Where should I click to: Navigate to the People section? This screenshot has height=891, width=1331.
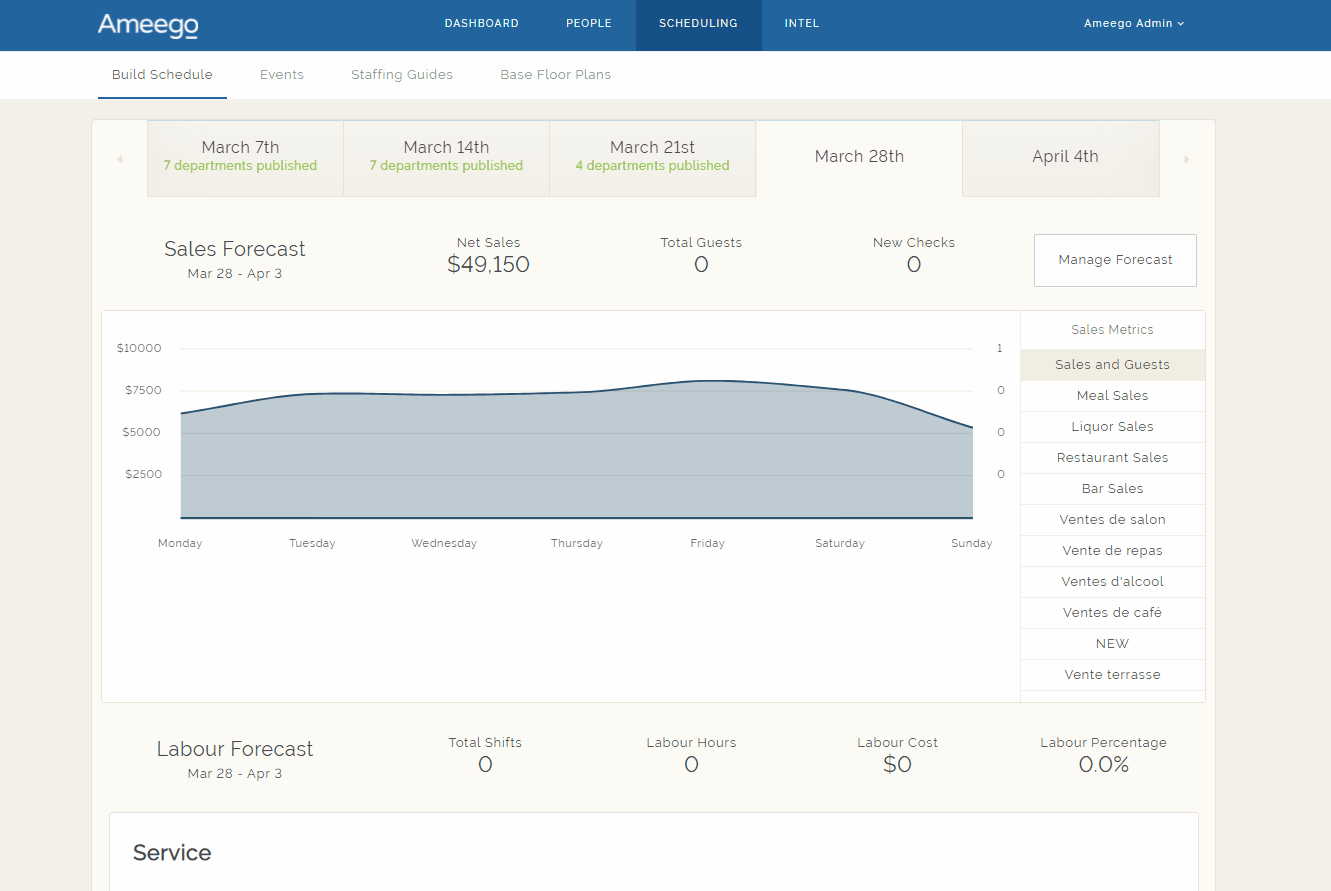coord(588,24)
